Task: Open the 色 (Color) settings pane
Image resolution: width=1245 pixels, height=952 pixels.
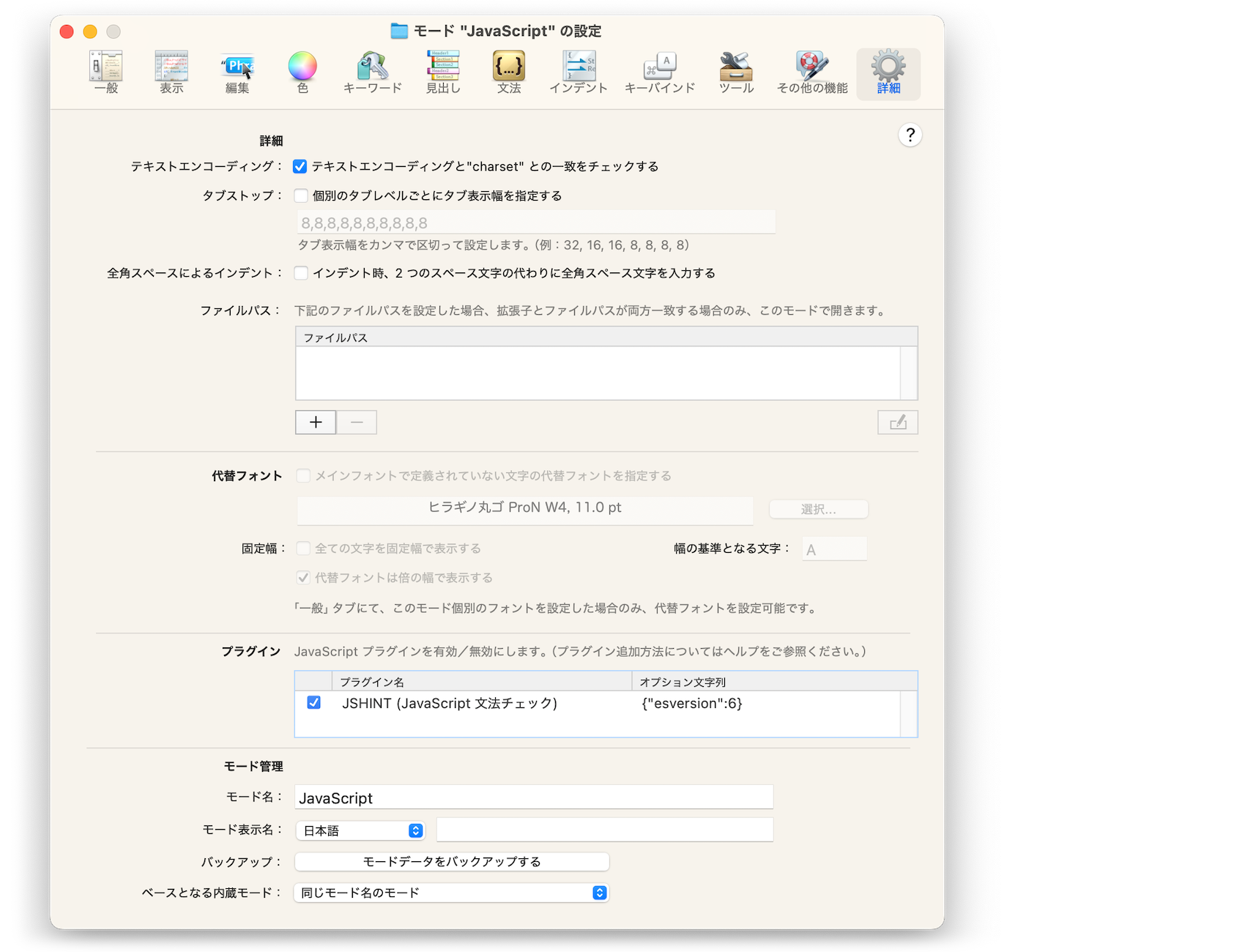Action: (x=302, y=73)
